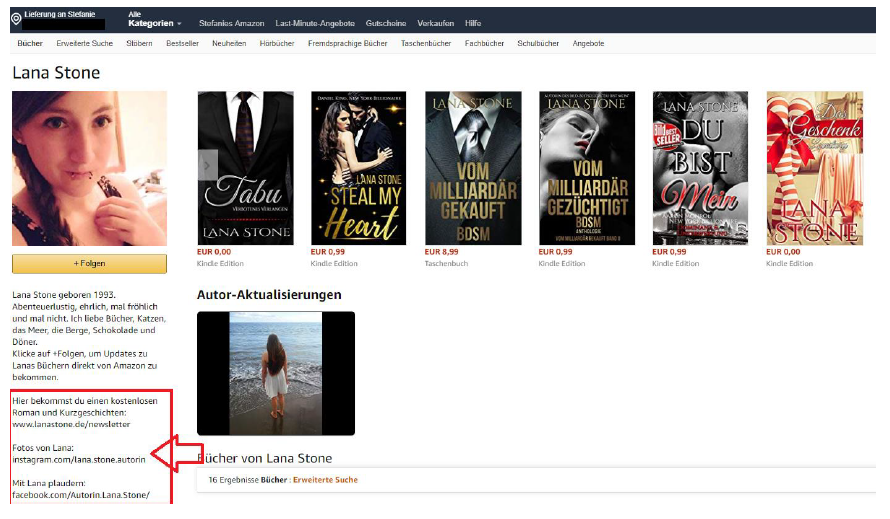The width and height of the screenshot is (890, 519).
Task: Click the Autor-Aktualisierungen heading
Action: coord(269,295)
